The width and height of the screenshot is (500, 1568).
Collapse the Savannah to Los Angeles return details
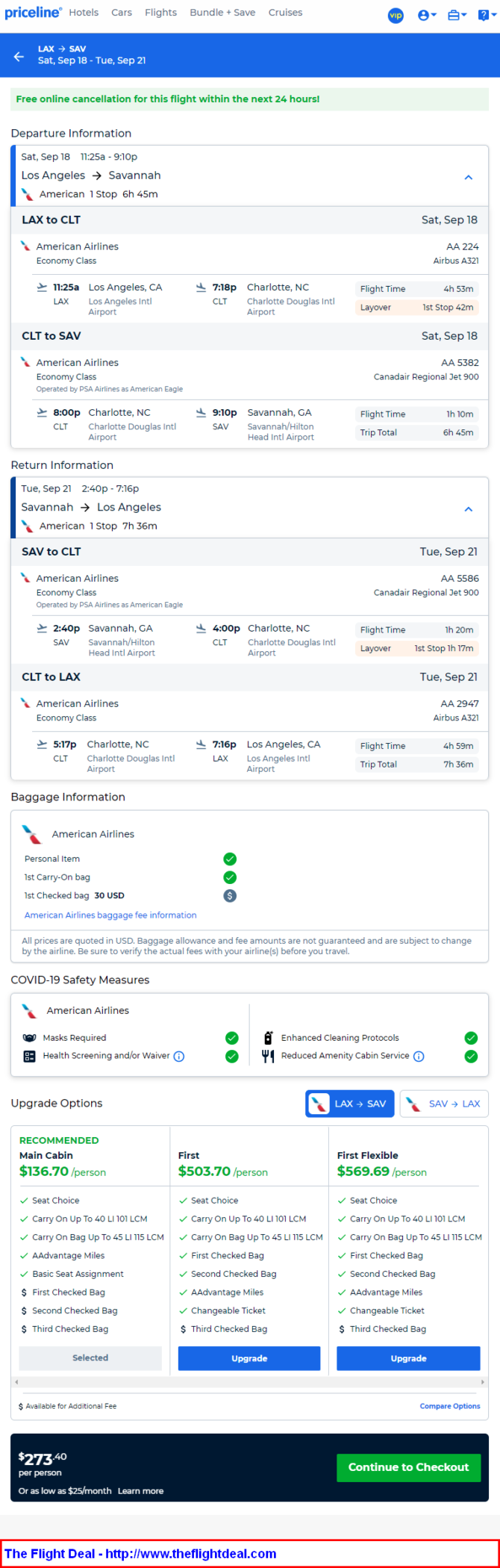click(x=469, y=508)
